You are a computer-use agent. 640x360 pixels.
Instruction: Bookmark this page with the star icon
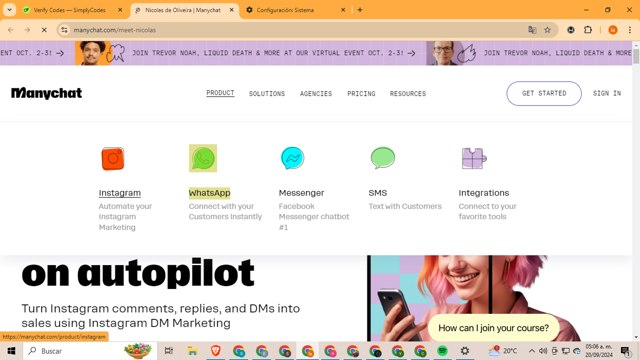tap(547, 30)
